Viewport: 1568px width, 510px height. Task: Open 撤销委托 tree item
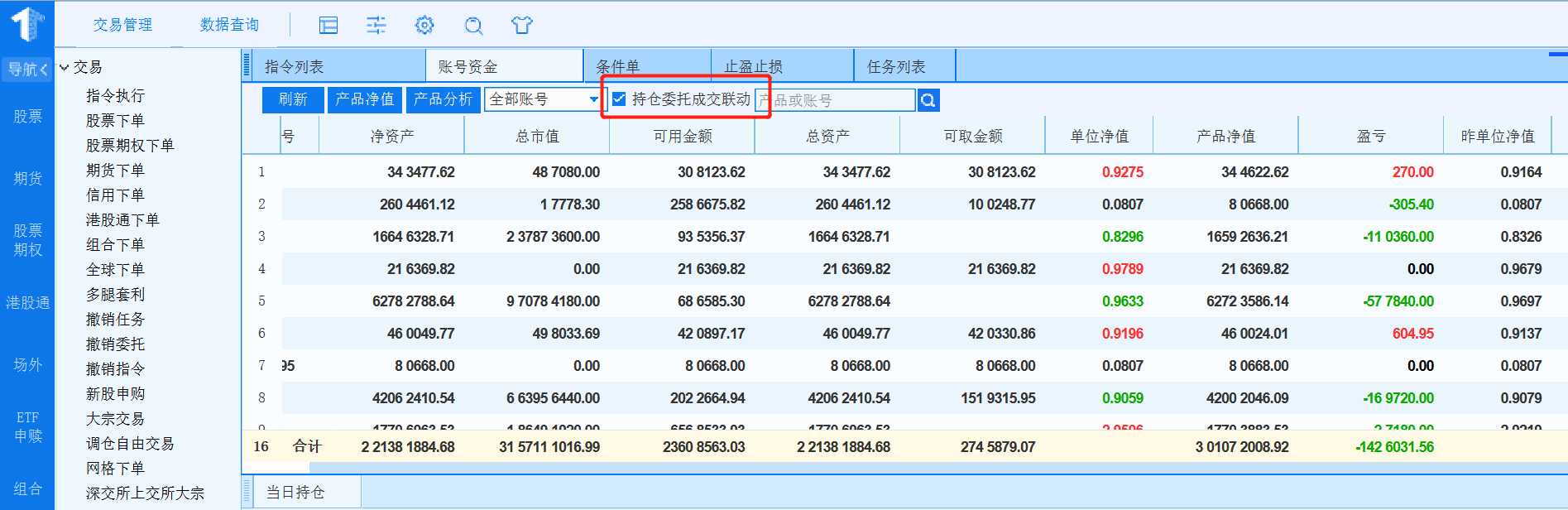click(115, 344)
